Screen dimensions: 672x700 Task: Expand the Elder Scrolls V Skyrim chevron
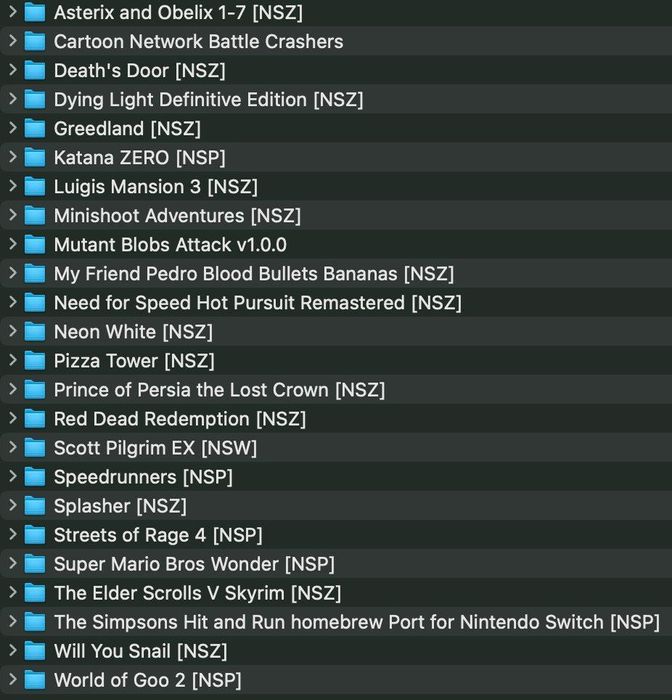pos(13,592)
